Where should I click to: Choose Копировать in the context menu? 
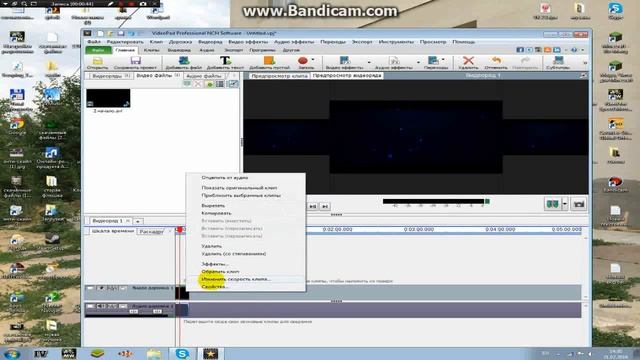coord(216,213)
